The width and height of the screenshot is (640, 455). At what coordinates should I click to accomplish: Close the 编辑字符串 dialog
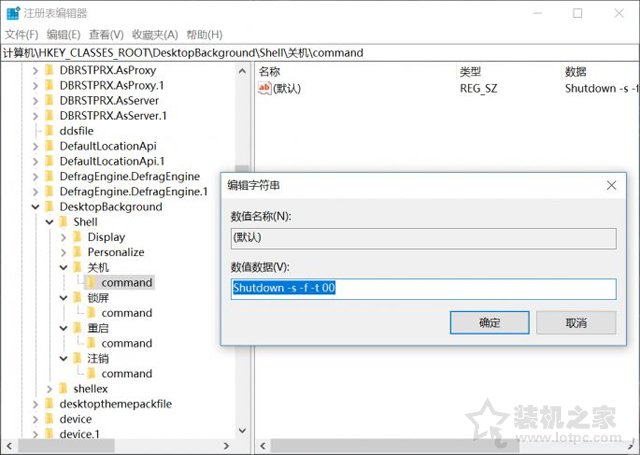(x=611, y=185)
